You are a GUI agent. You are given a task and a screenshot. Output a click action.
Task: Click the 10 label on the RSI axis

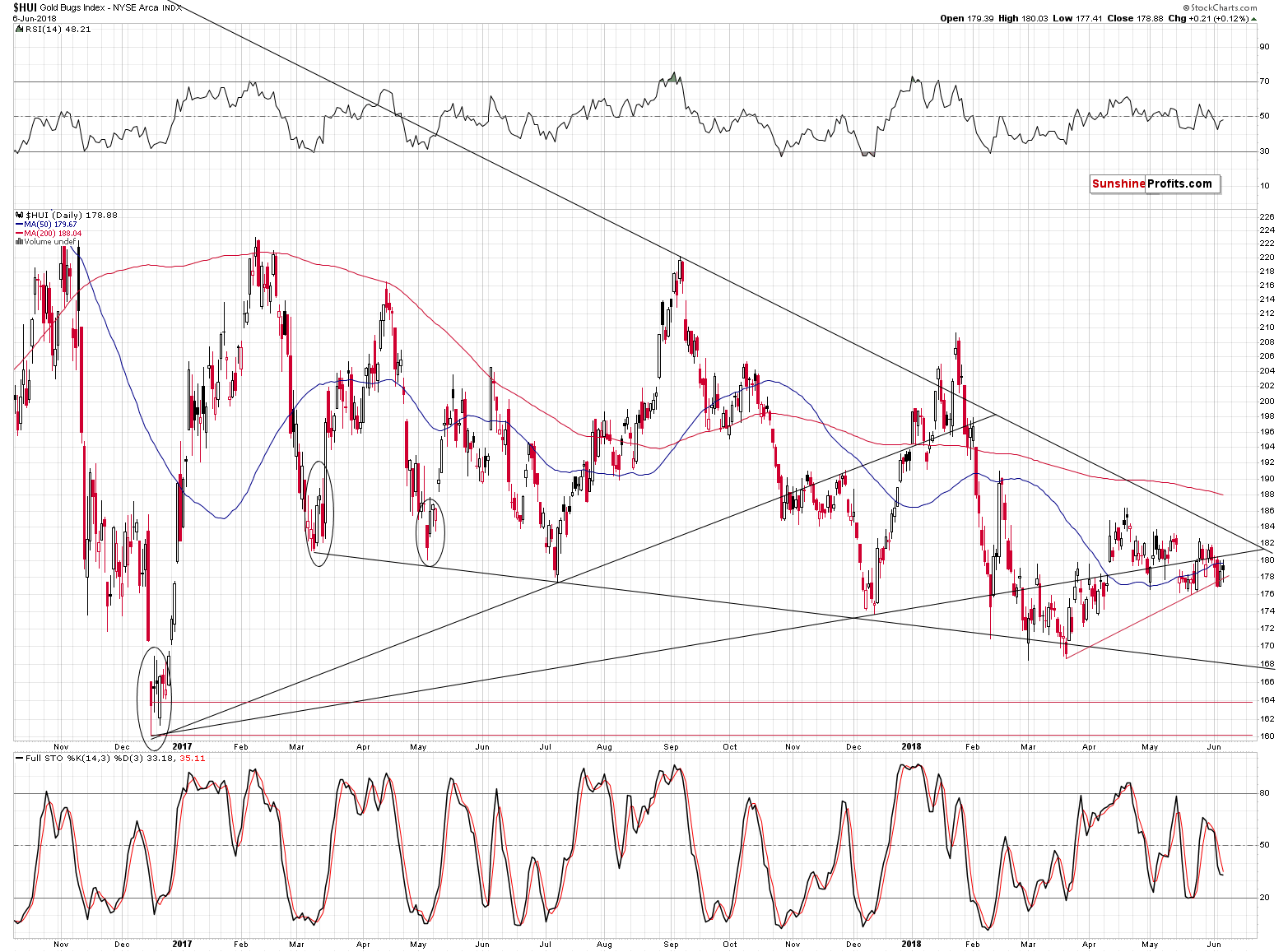1264,186
